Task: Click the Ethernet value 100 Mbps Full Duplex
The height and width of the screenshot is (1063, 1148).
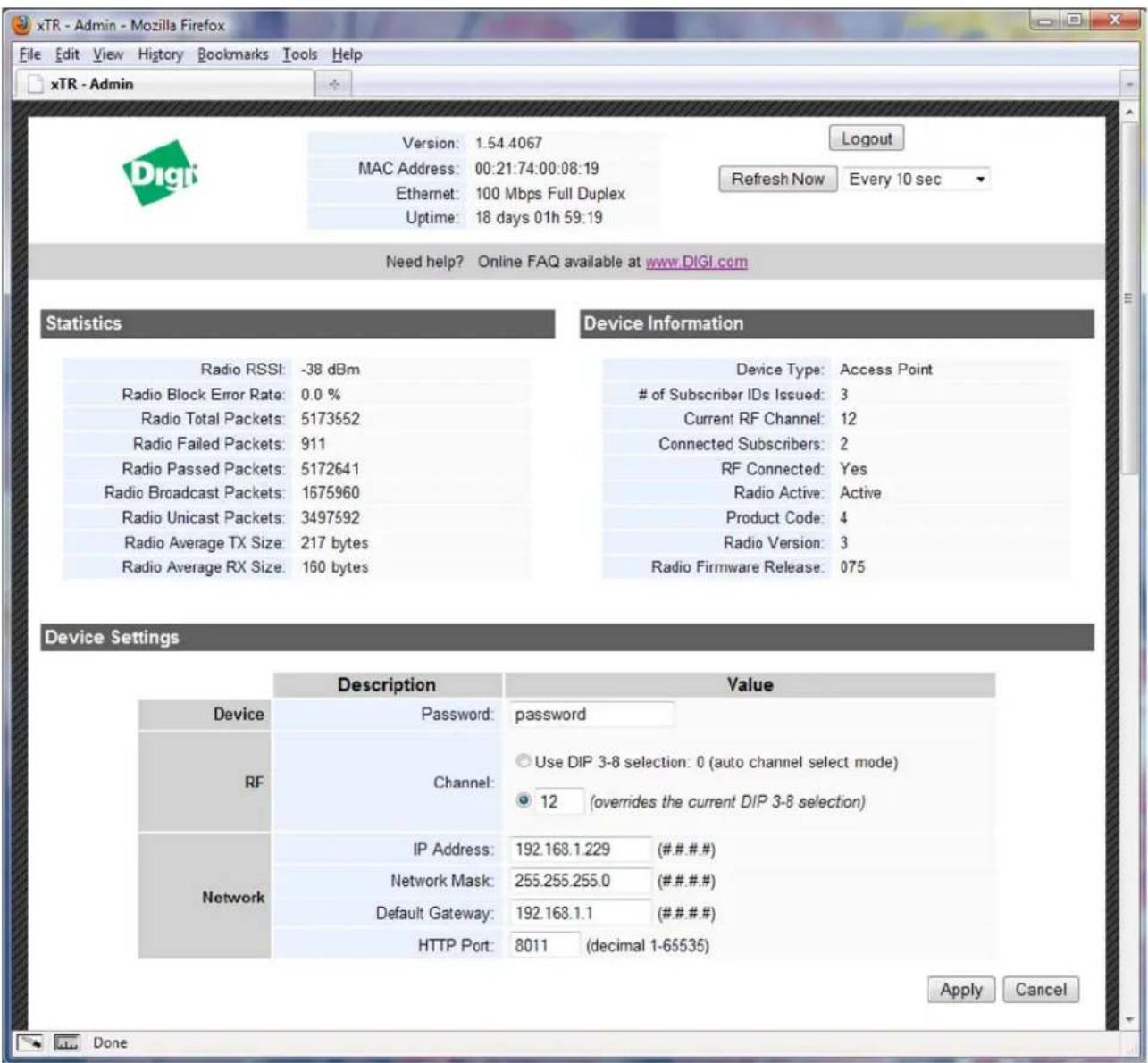Action: 550,193
